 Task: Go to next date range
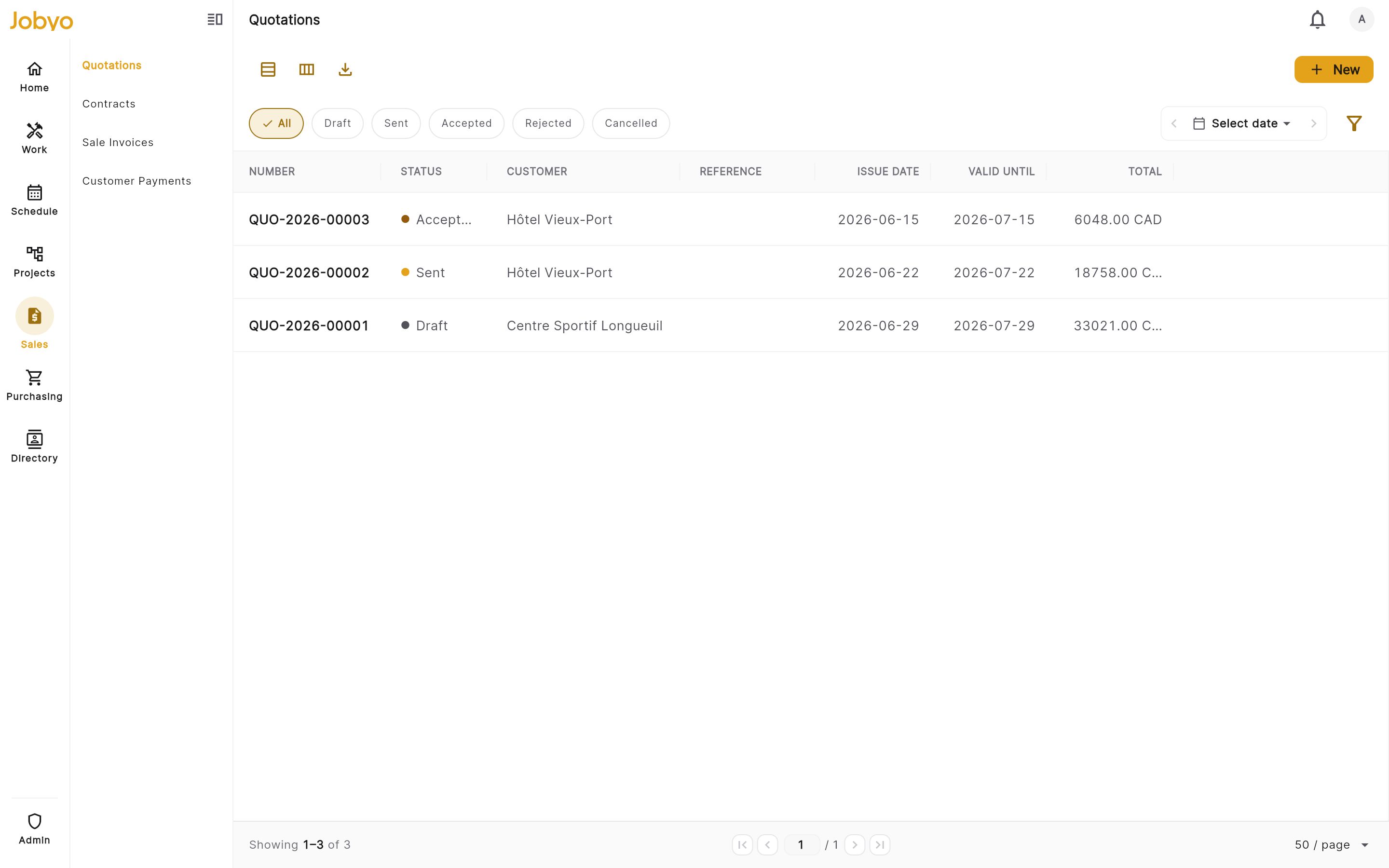(x=1313, y=123)
